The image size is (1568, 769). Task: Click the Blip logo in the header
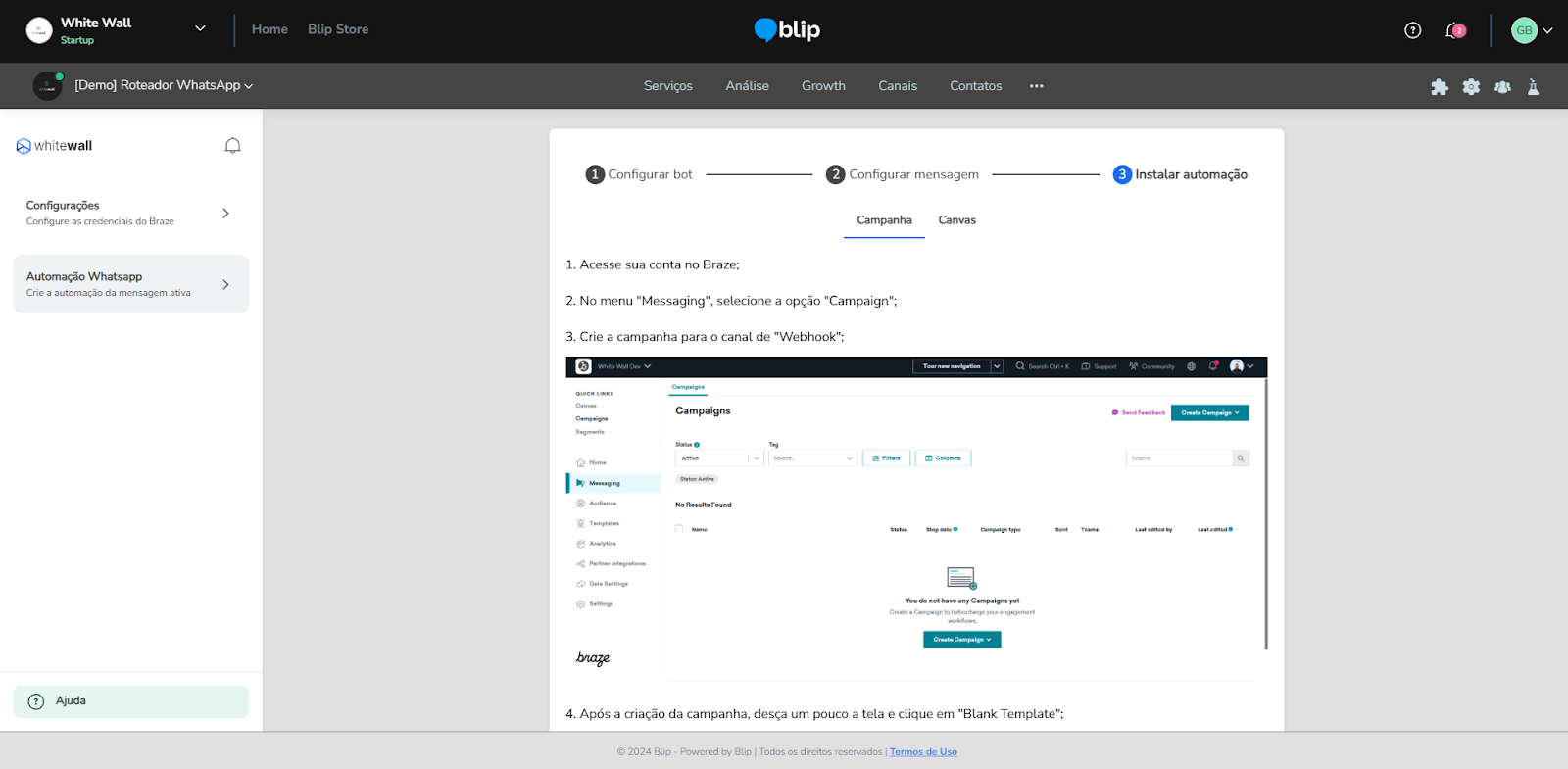pos(787,30)
